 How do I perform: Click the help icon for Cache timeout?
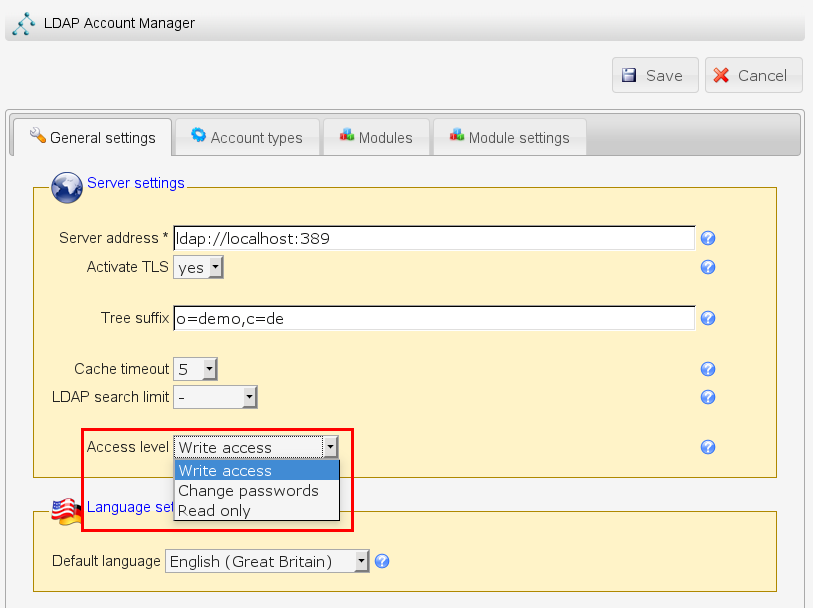708,369
